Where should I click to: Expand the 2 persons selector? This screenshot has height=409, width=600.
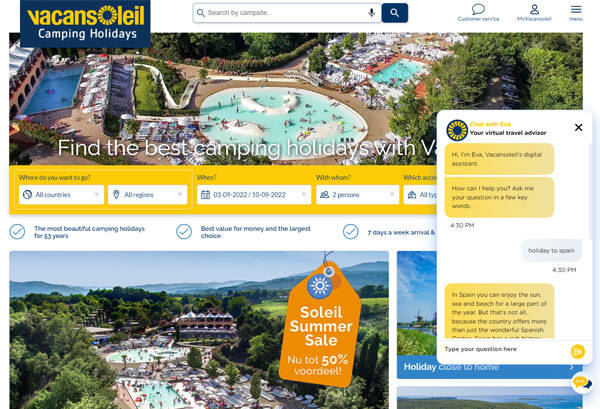(x=357, y=195)
